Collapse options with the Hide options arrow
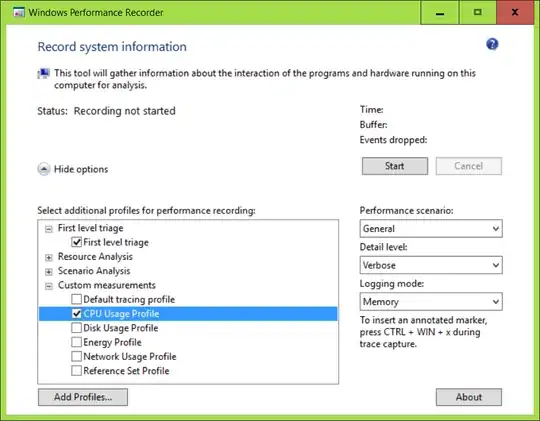540x421 pixels. [44, 169]
